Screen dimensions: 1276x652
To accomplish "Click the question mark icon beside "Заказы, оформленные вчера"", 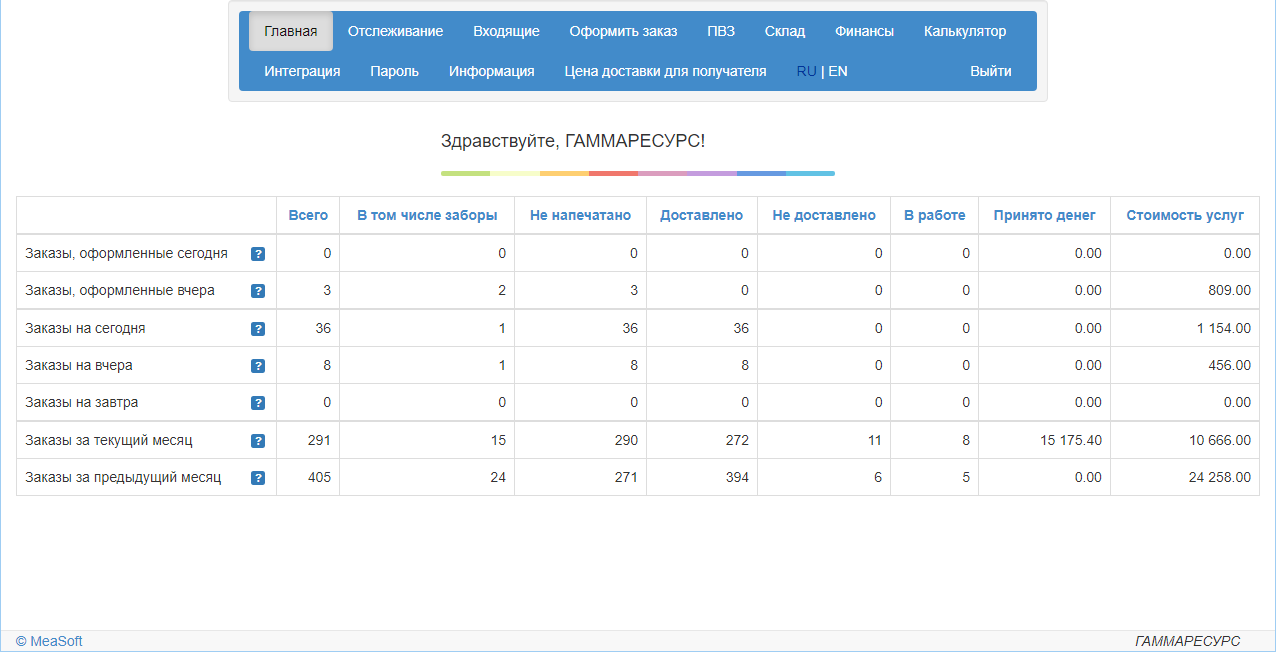I will coord(258,290).
